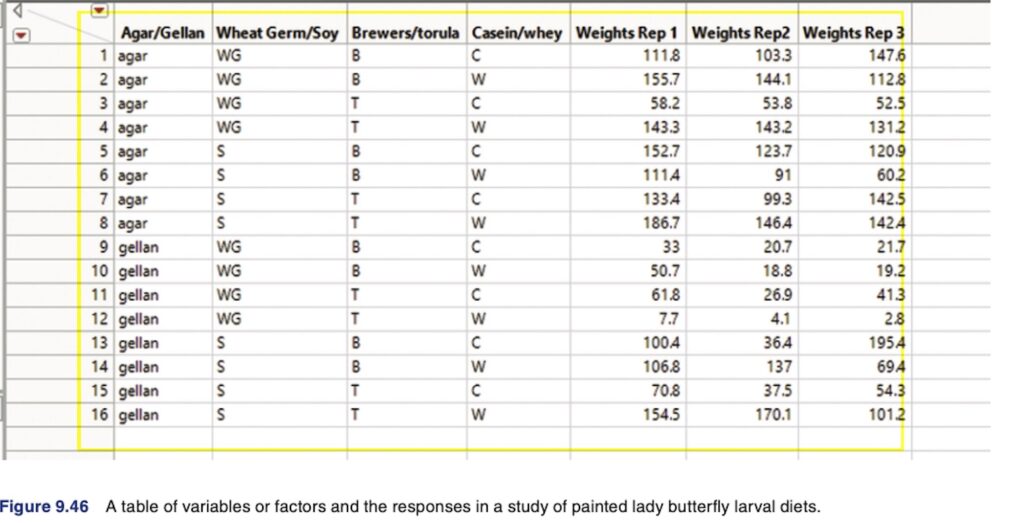The width and height of the screenshot is (1024, 523).
Task: Select the Brewers/torula column header
Action: (407, 33)
